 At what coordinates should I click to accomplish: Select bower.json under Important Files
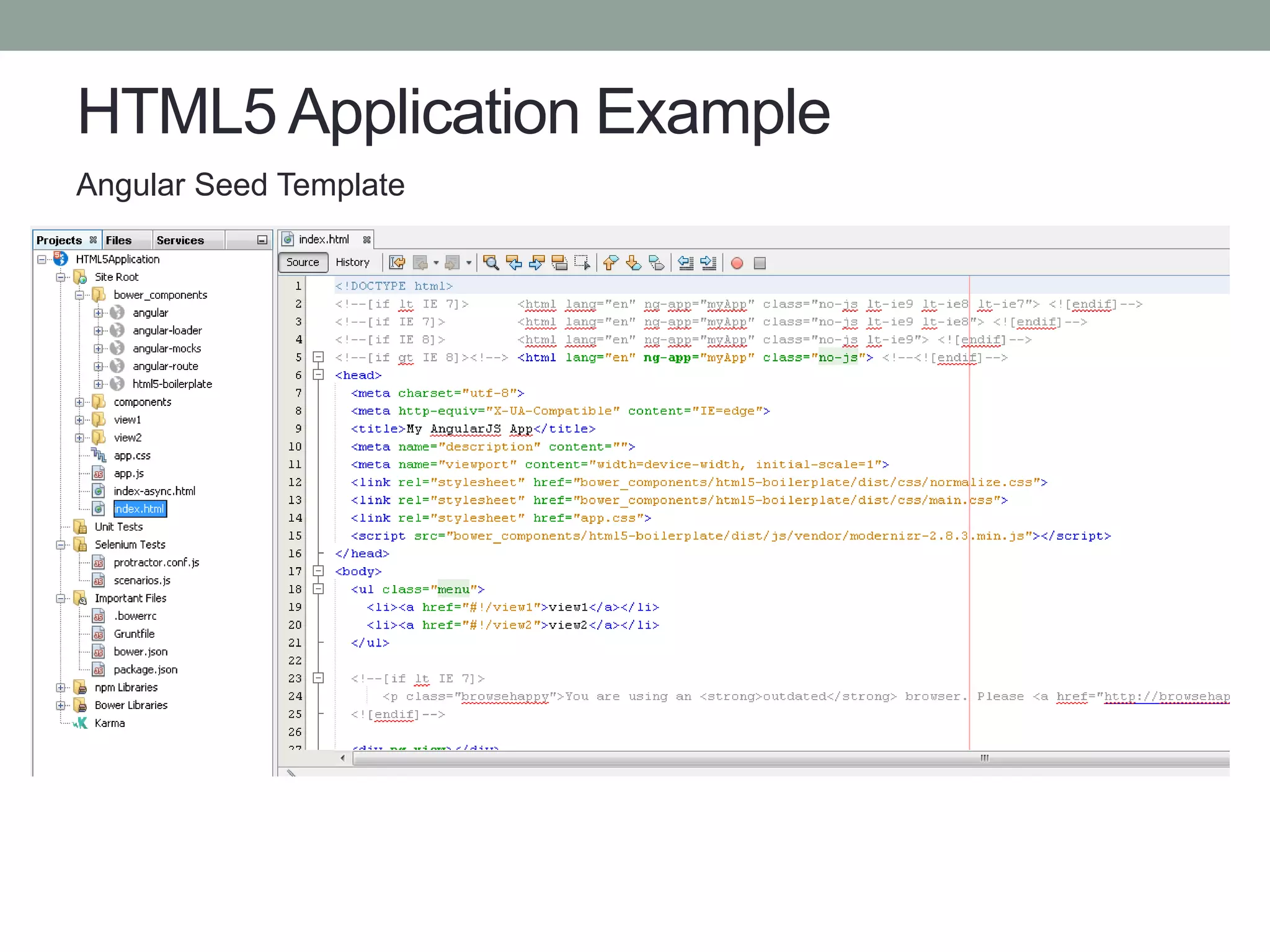click(x=141, y=651)
